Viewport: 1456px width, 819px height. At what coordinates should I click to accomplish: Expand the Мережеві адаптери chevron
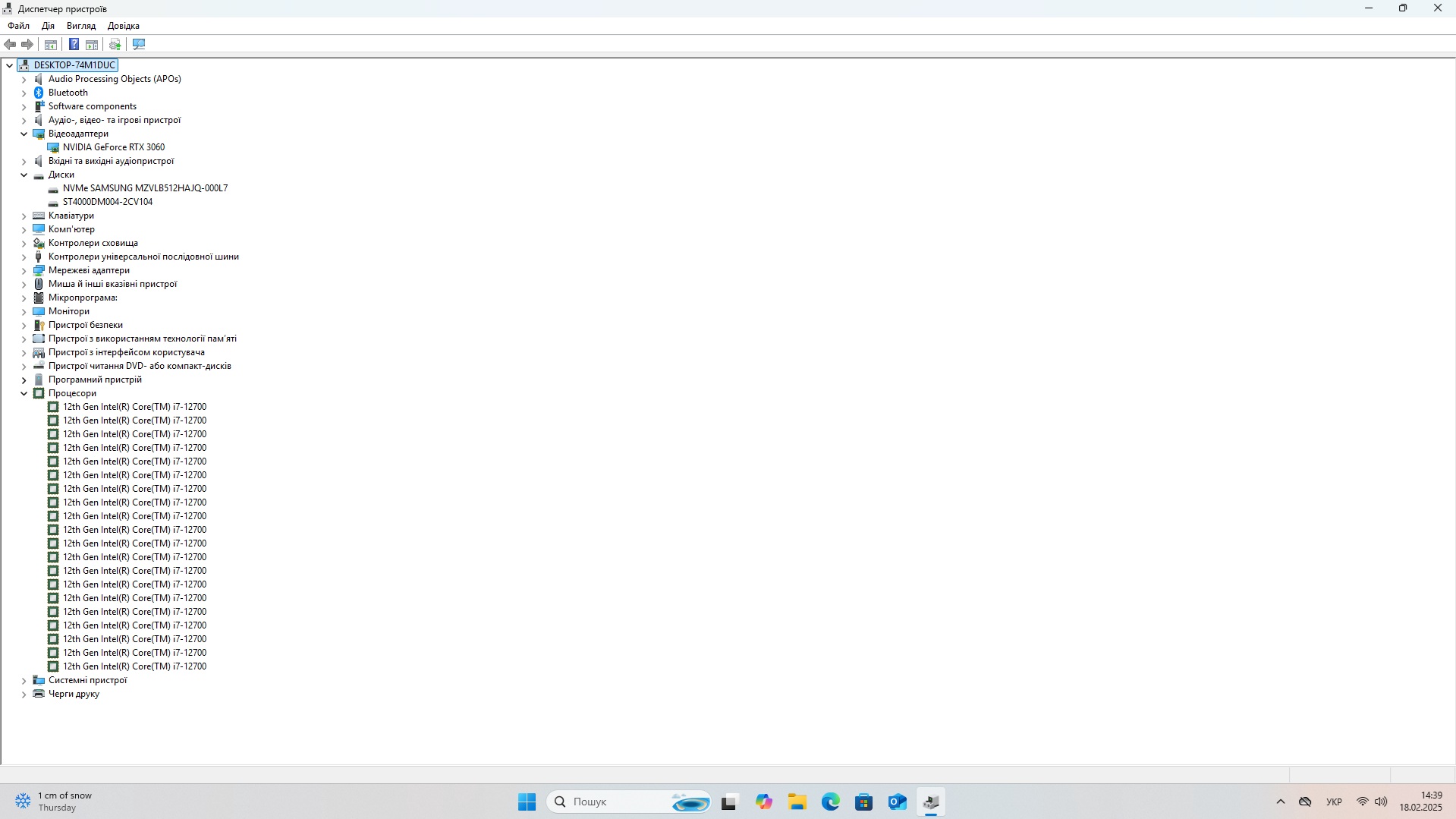pos(24,270)
